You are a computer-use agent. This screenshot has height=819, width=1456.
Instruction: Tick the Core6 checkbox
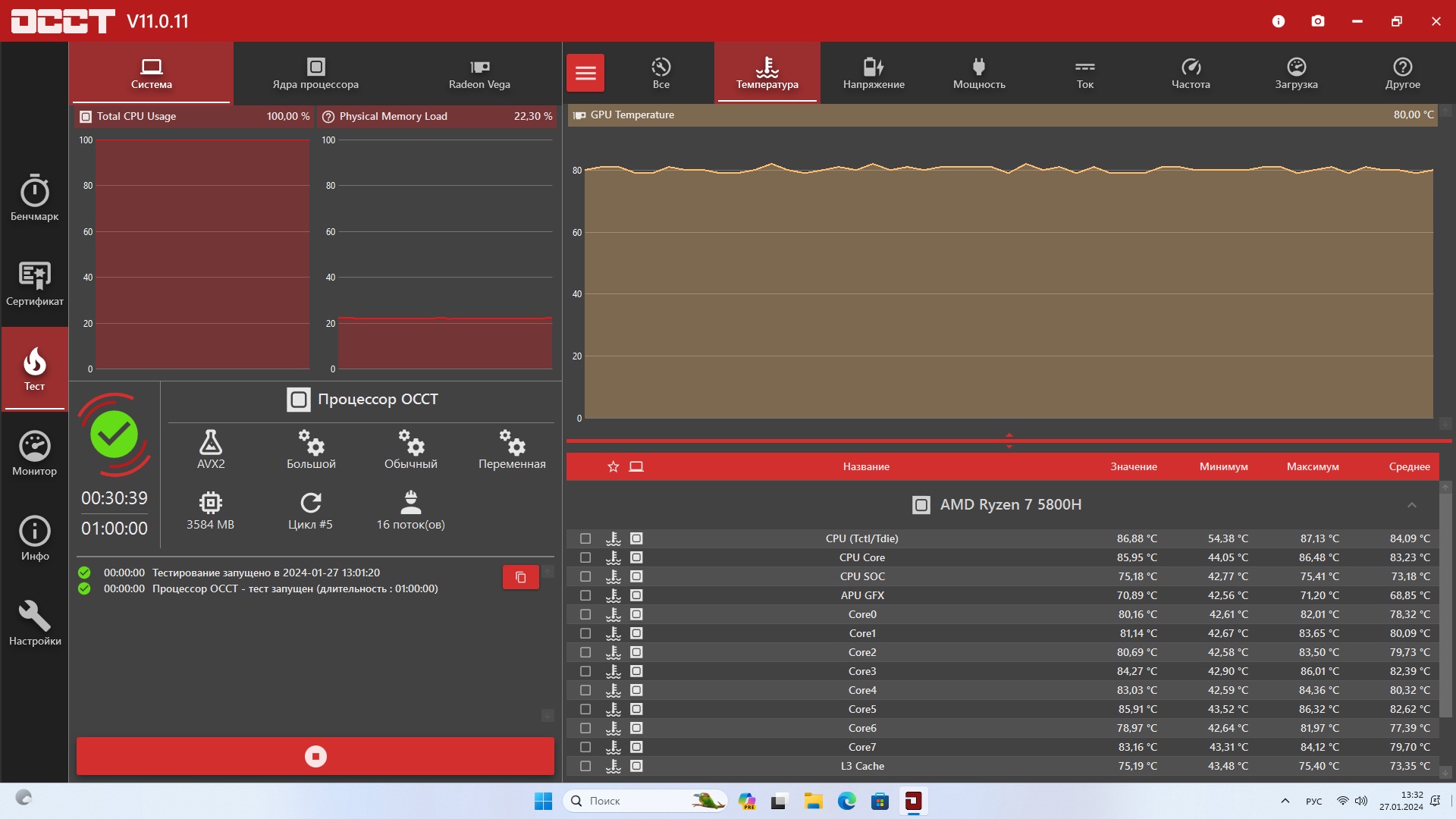coord(585,728)
